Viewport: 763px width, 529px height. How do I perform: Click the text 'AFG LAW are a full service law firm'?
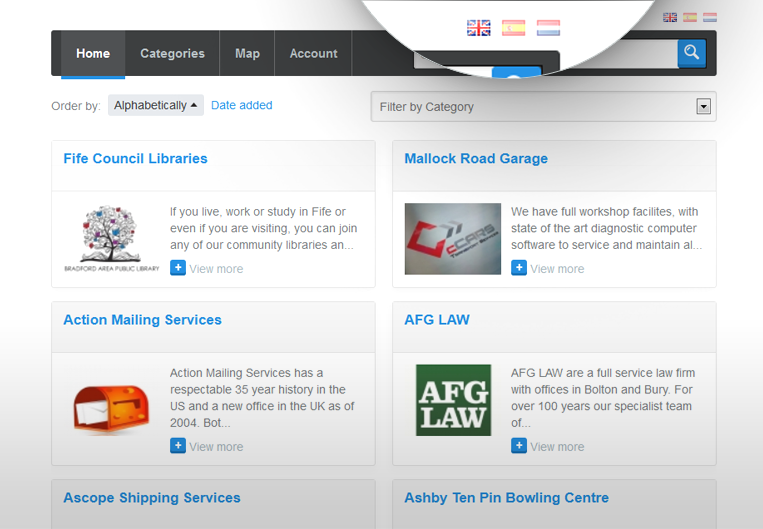pos(603,373)
